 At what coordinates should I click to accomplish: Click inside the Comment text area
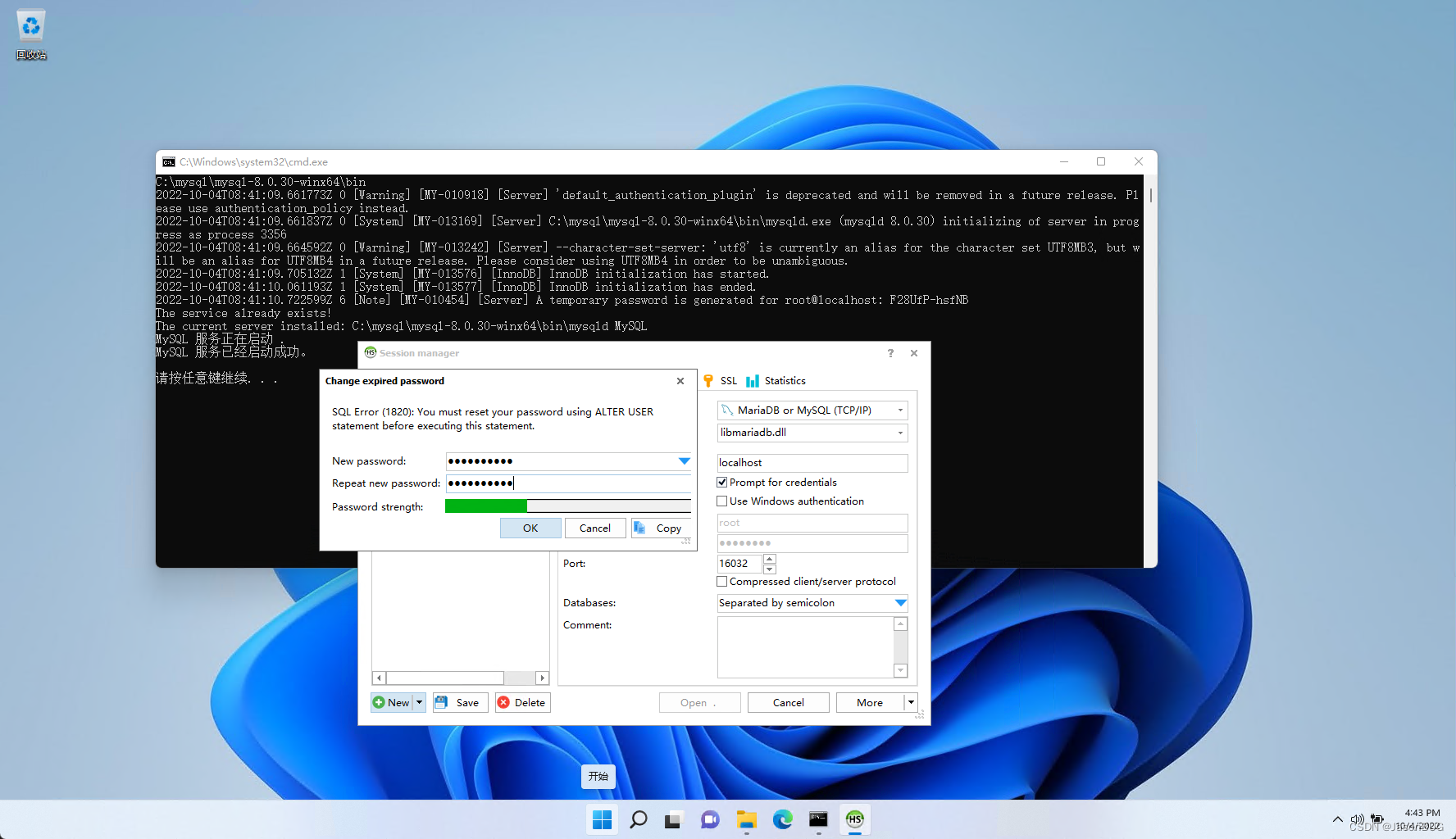pyautogui.click(x=805, y=647)
